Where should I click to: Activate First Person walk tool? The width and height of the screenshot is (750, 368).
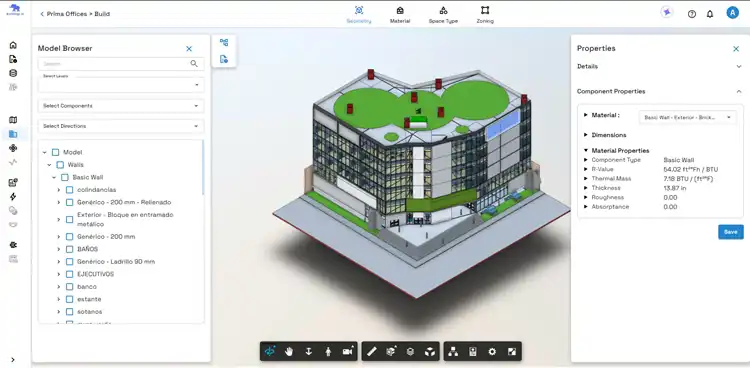(328, 351)
